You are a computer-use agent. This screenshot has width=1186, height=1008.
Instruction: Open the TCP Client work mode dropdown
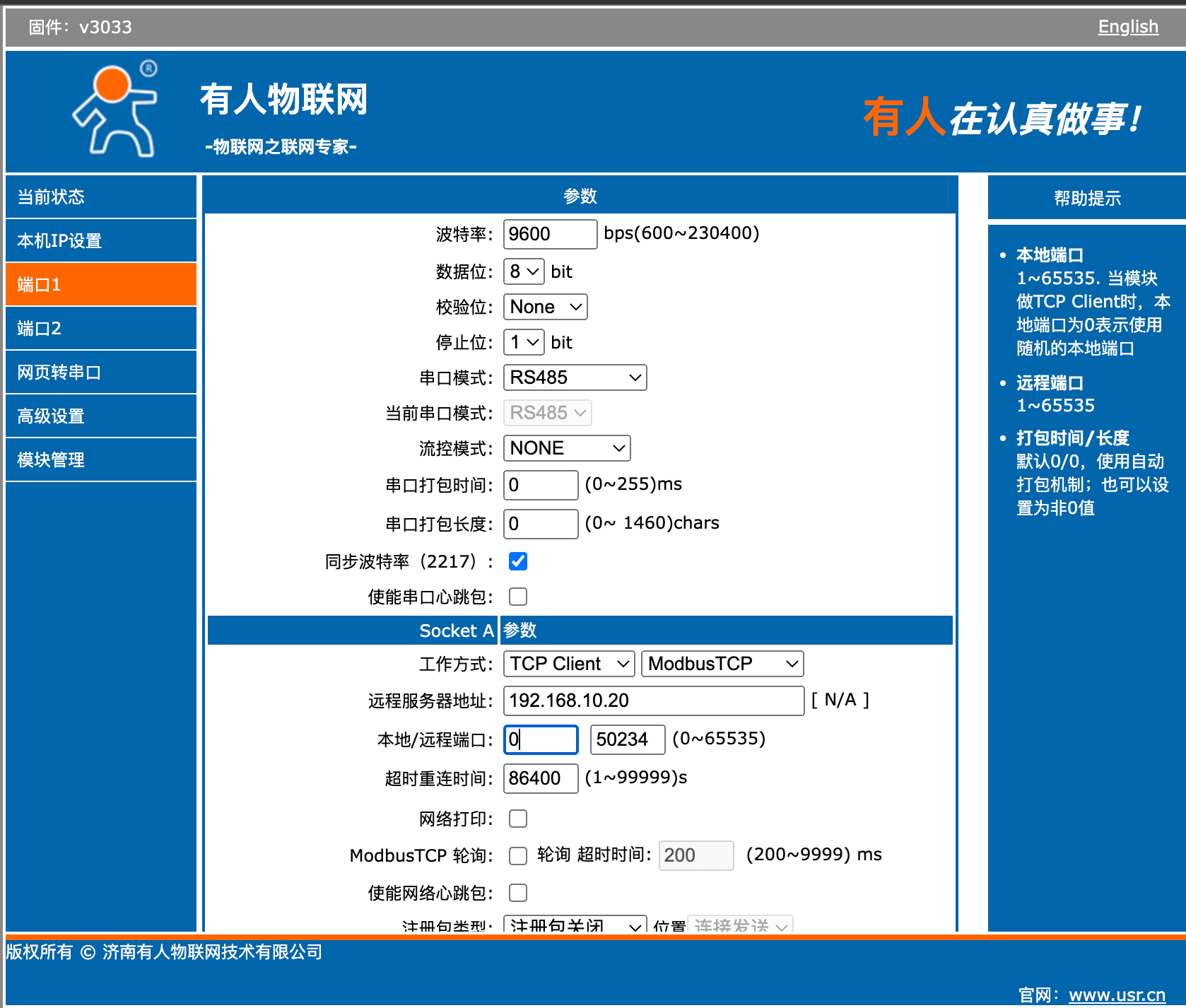click(568, 663)
